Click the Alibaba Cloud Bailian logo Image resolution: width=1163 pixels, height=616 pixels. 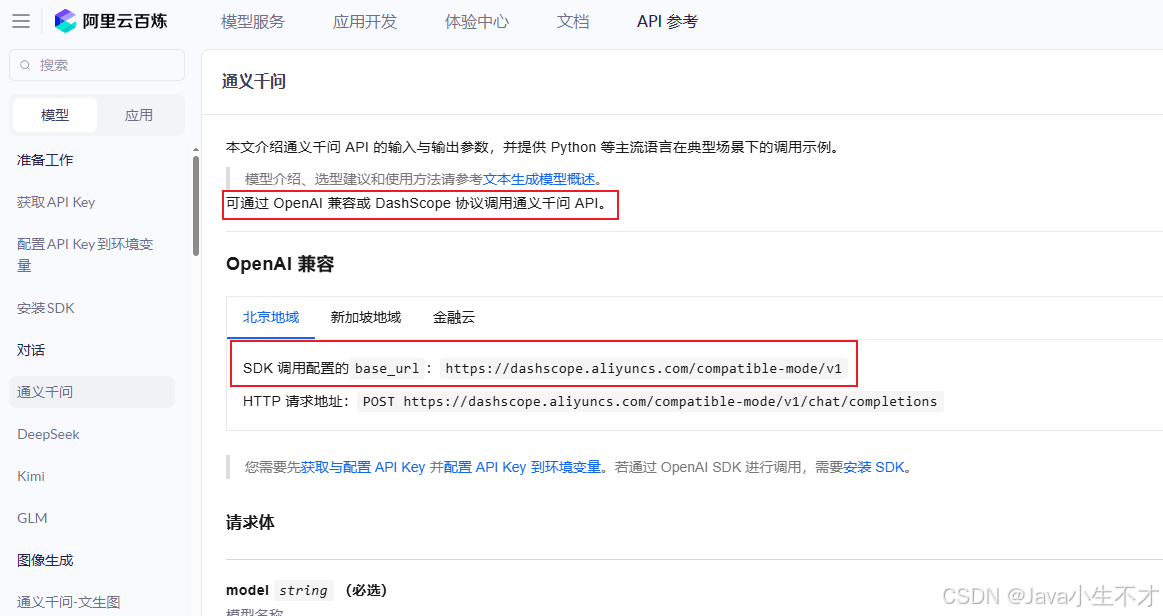(111, 21)
